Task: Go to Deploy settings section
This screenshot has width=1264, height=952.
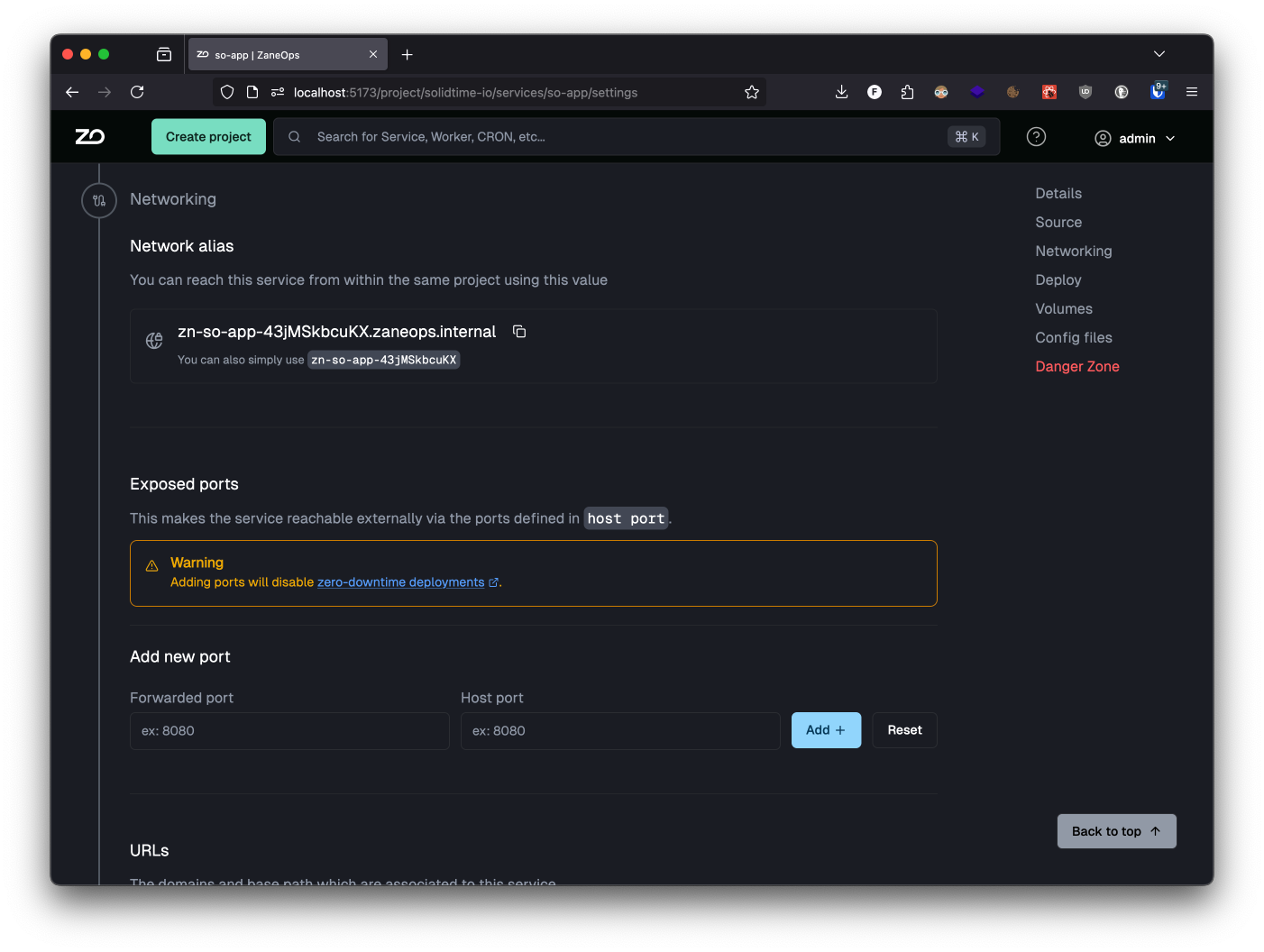Action: (x=1058, y=280)
